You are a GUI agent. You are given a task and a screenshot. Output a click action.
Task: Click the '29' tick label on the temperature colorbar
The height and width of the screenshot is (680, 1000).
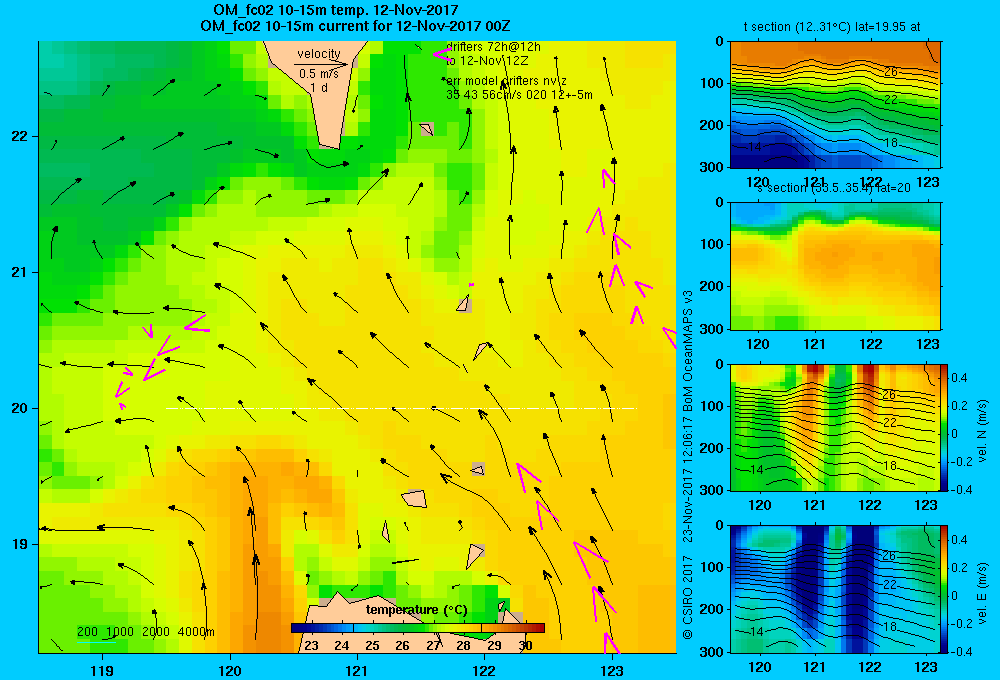[x=494, y=646]
